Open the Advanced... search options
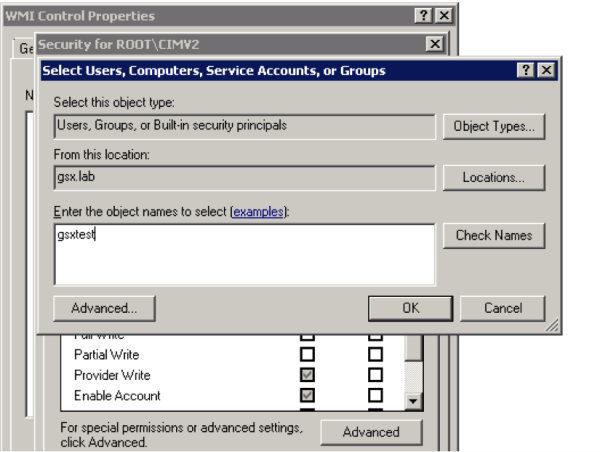The height and width of the screenshot is (452, 600). coord(104,308)
